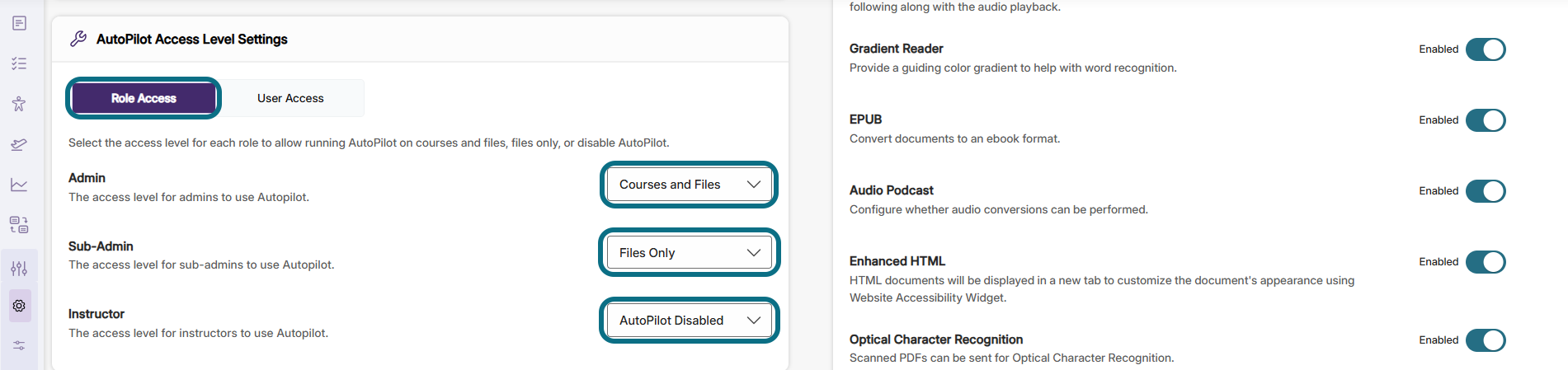Toggle the EPUB conversion switch

pos(1486,120)
